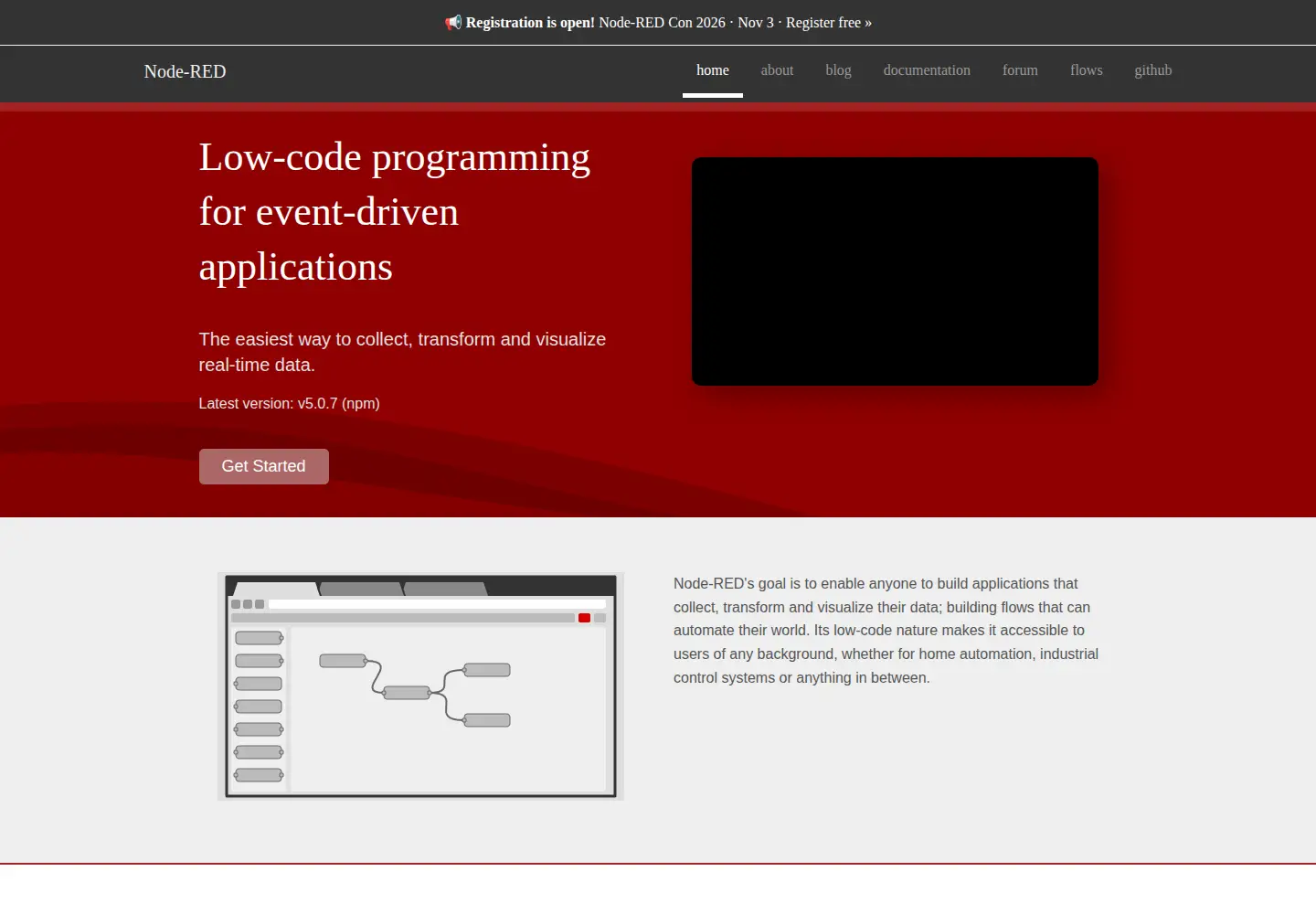This screenshot has width=1316, height=914.
Task: Click the black video preview panel
Action: [895, 271]
